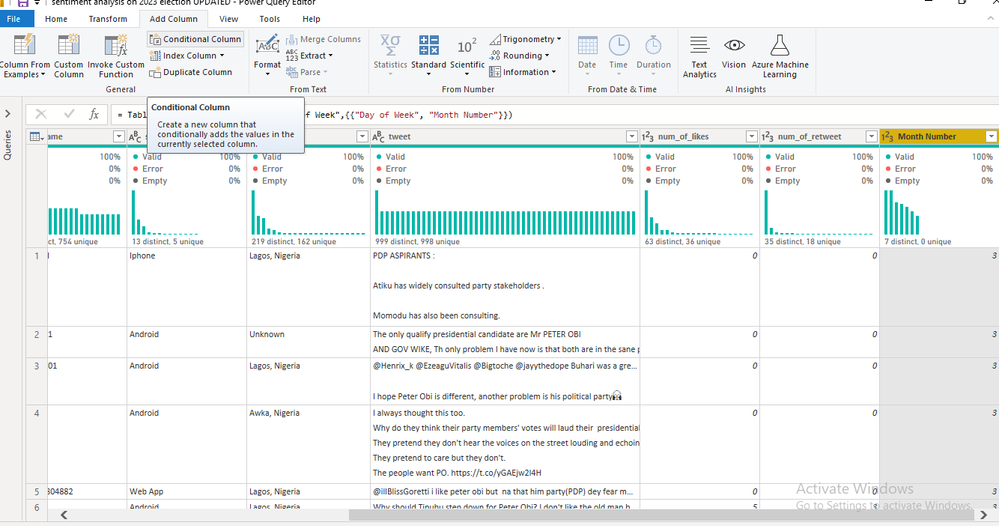Click the Awka, Nigeria cell
Screen dimensions: 999x526
308,444
